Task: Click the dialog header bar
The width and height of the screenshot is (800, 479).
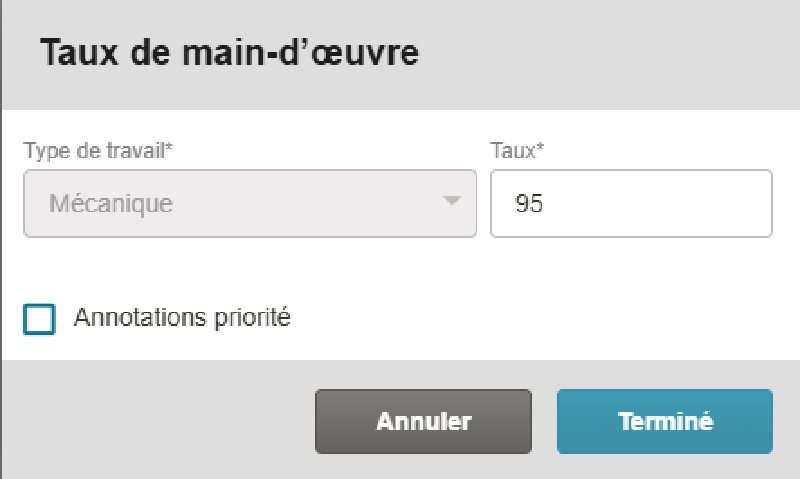Action: pos(600,53)
